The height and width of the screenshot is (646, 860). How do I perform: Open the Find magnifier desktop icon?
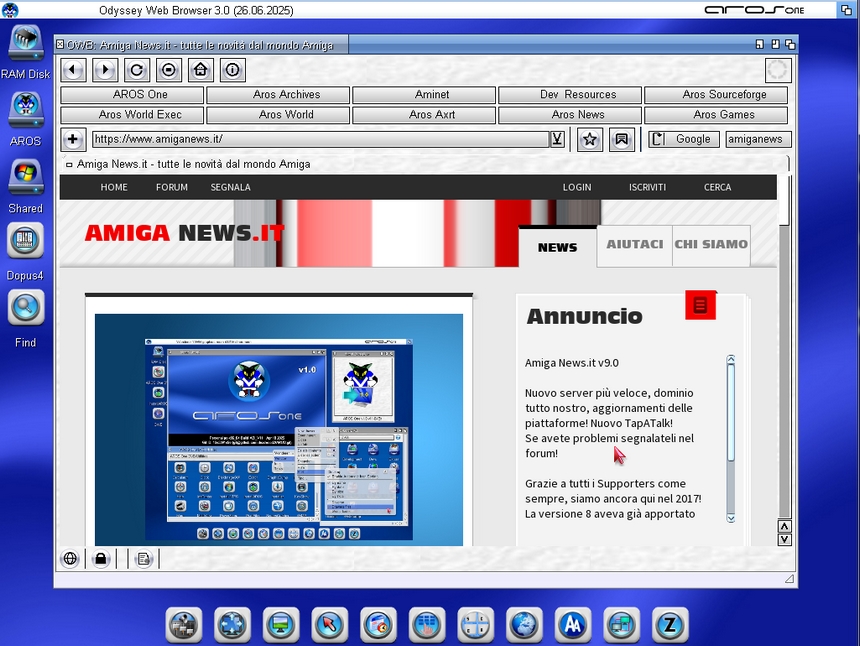click(26, 308)
